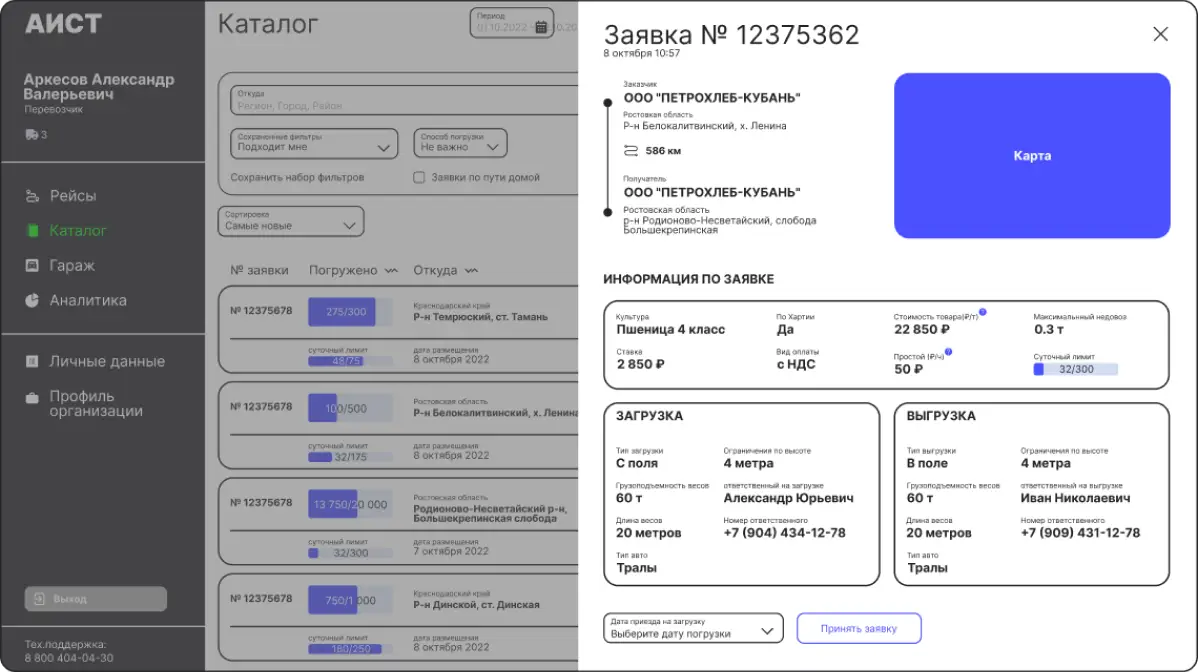Open the Сортировка dropdown

[291, 221]
